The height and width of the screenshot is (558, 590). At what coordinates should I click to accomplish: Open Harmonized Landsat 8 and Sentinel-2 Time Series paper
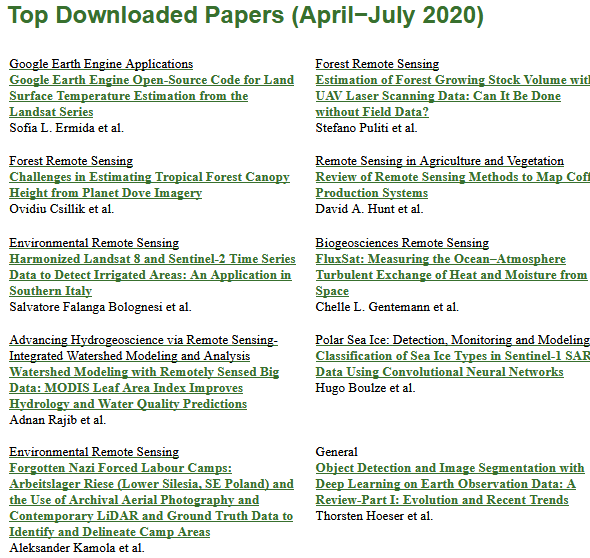tap(152, 275)
